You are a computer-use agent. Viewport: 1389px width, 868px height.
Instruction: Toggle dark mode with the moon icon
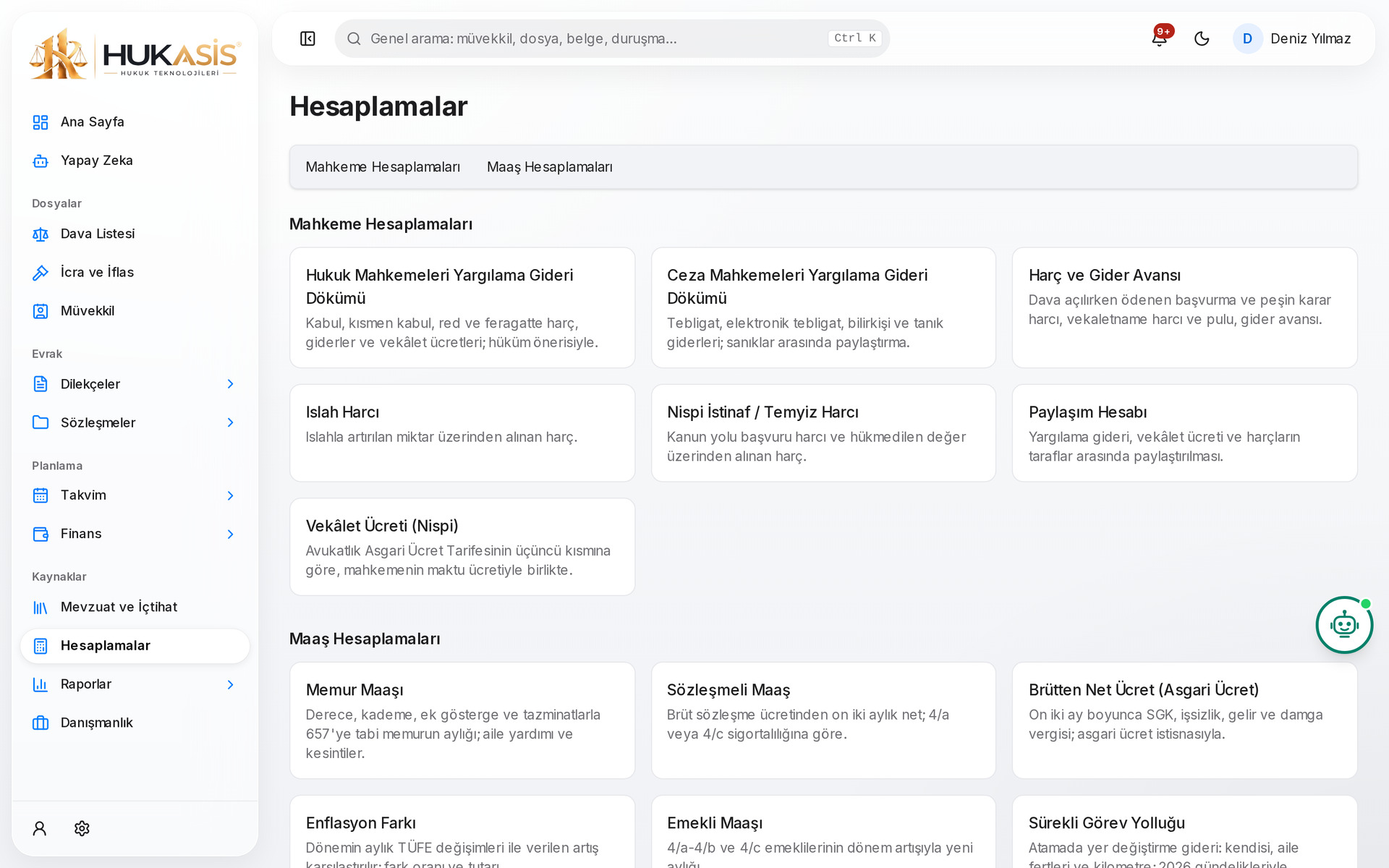[x=1202, y=38]
